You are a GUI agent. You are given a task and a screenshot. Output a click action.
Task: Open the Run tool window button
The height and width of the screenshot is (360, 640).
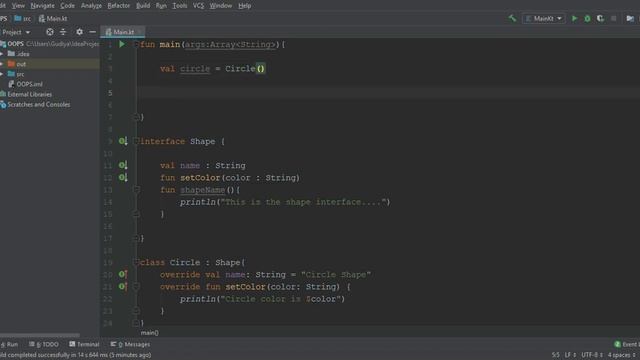(10, 344)
